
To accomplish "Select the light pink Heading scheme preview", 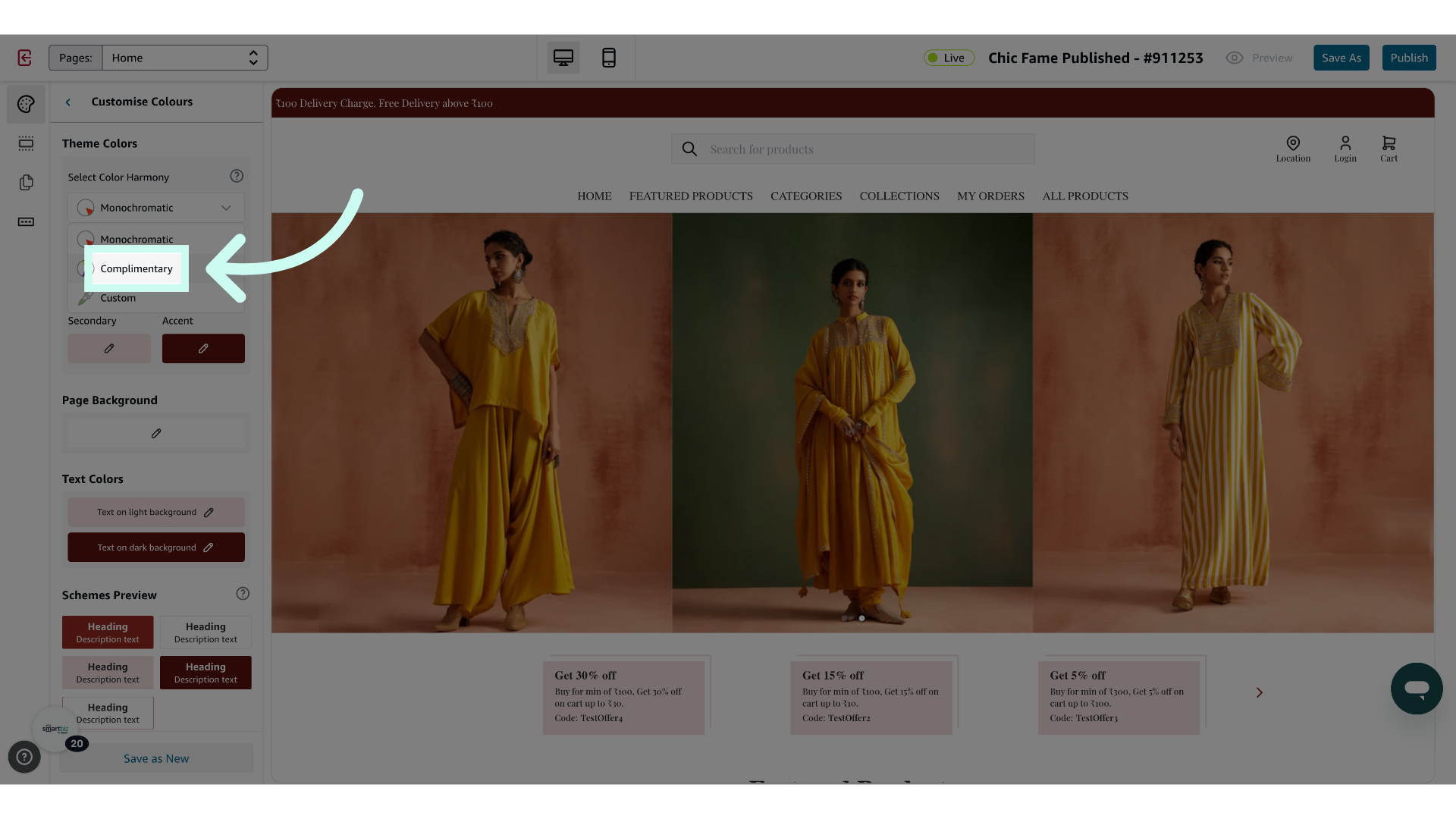I will point(108,673).
